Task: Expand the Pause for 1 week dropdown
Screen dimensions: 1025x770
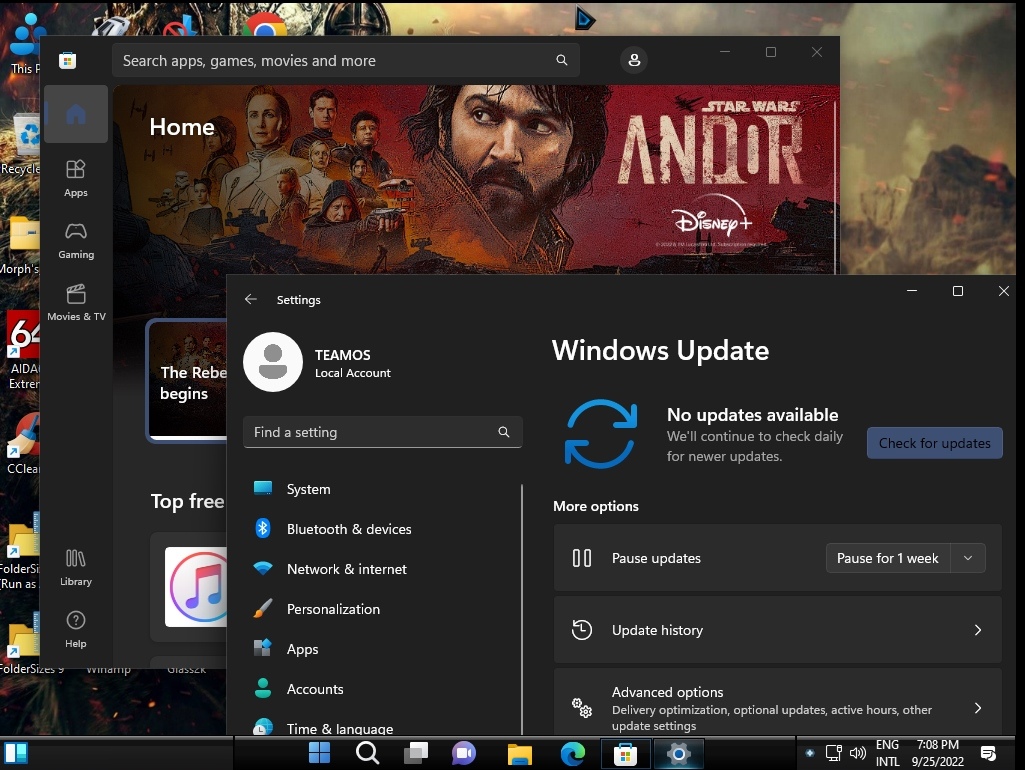Action: coord(967,558)
